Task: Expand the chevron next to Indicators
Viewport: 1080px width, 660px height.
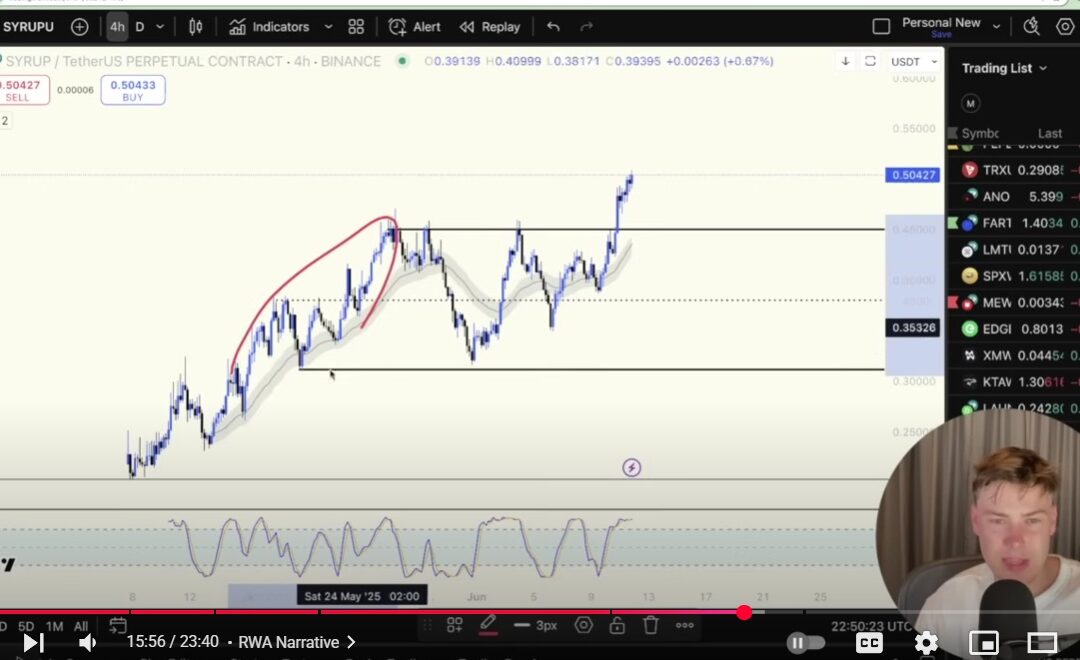Action: [x=329, y=27]
